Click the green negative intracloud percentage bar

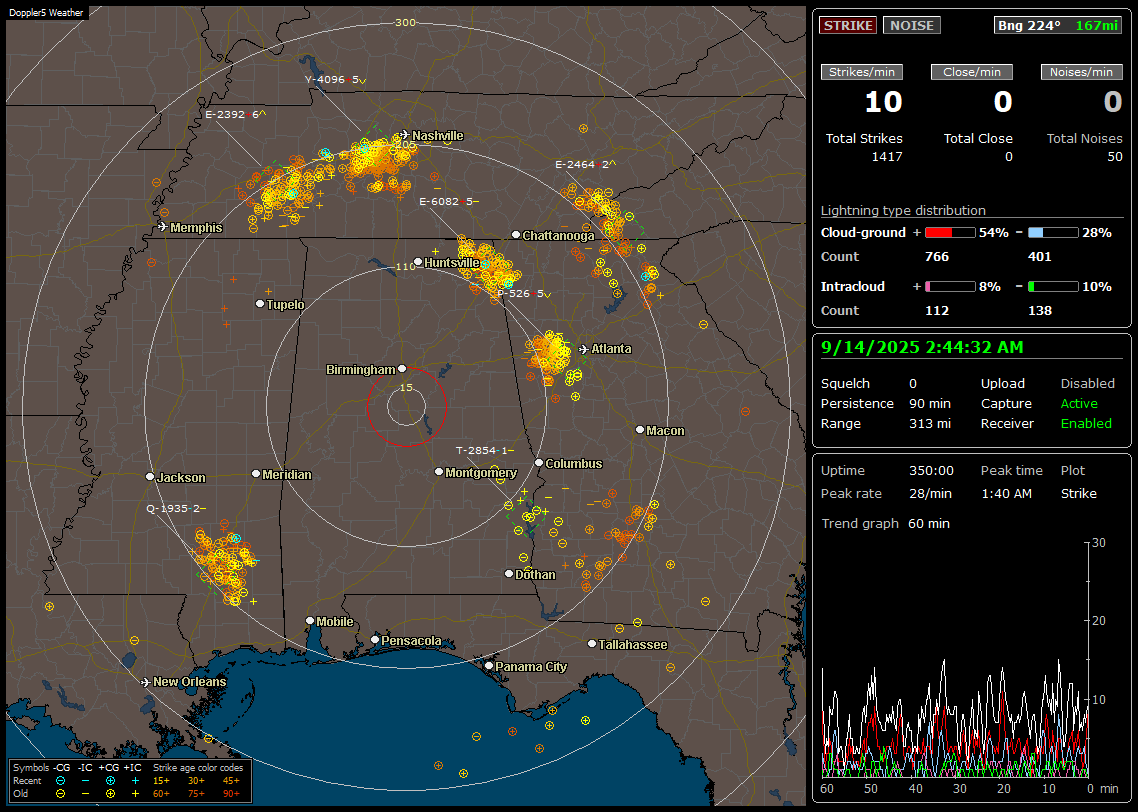coord(1053,287)
